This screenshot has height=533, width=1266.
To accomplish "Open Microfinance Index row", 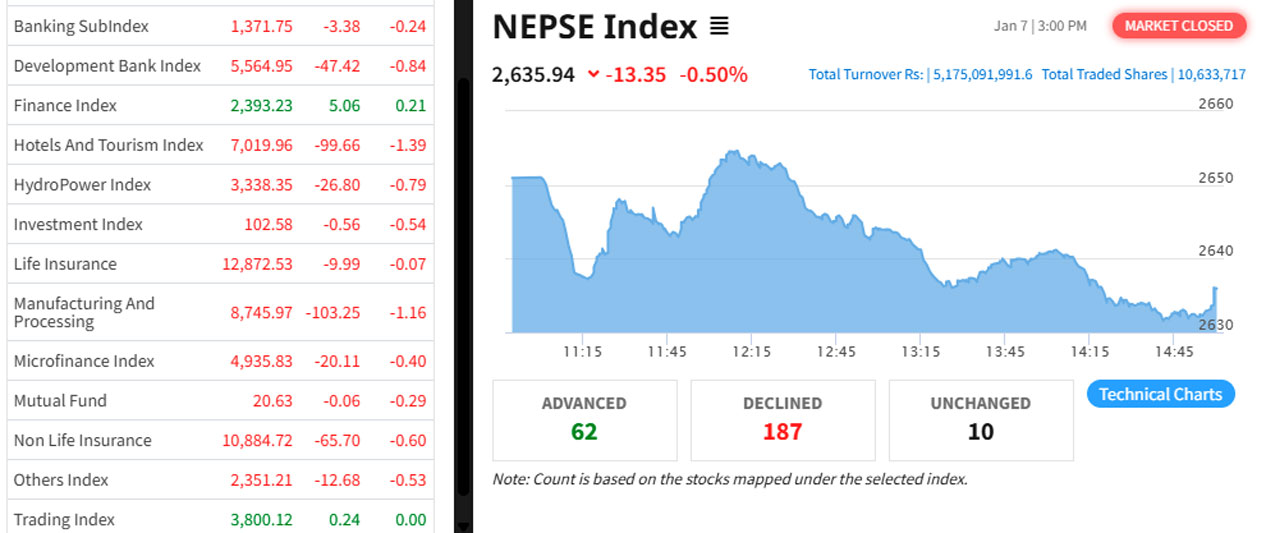I will [x=84, y=361].
